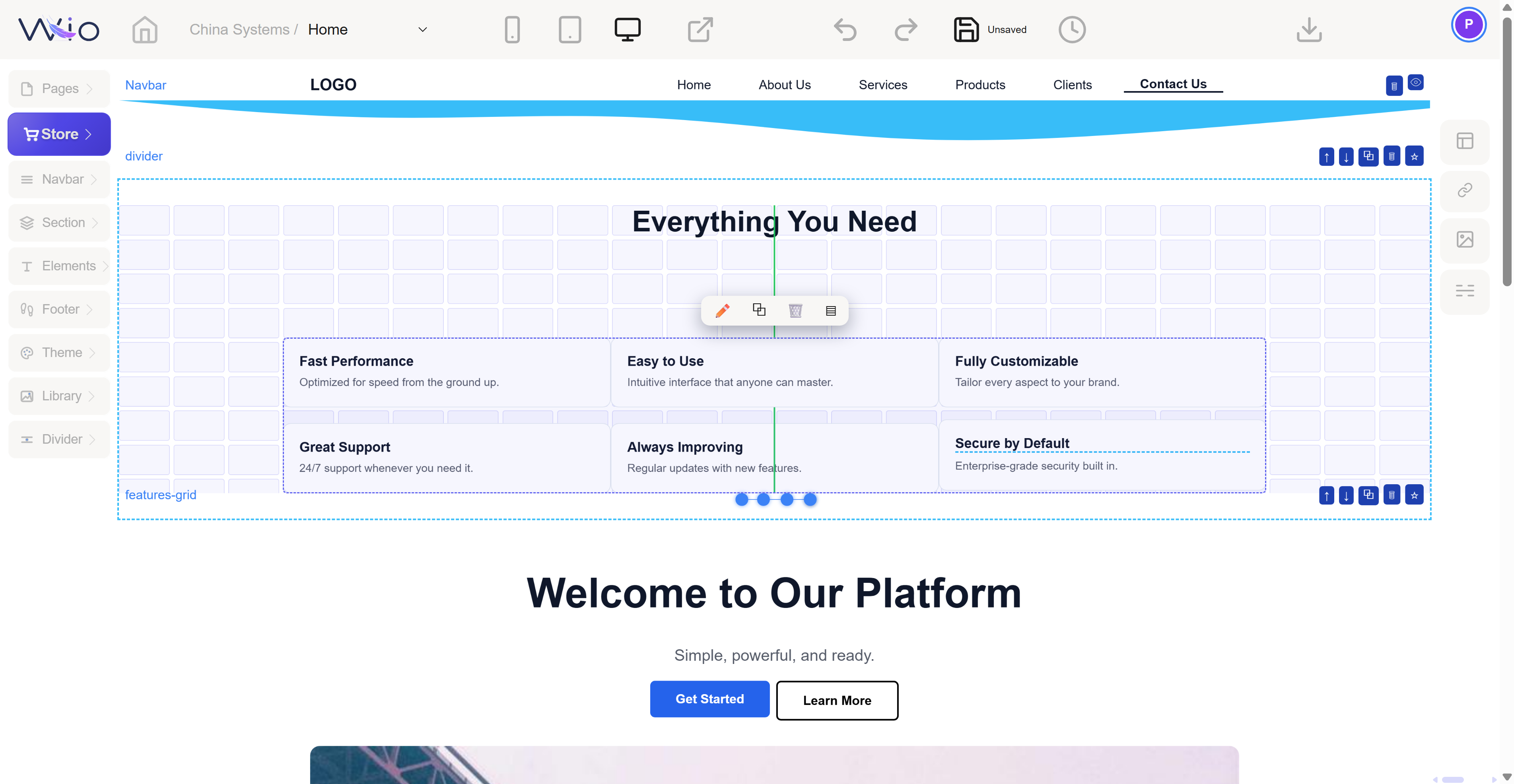Expand the Theme panel
Viewport: 1514px width, 784px height.
(59, 353)
